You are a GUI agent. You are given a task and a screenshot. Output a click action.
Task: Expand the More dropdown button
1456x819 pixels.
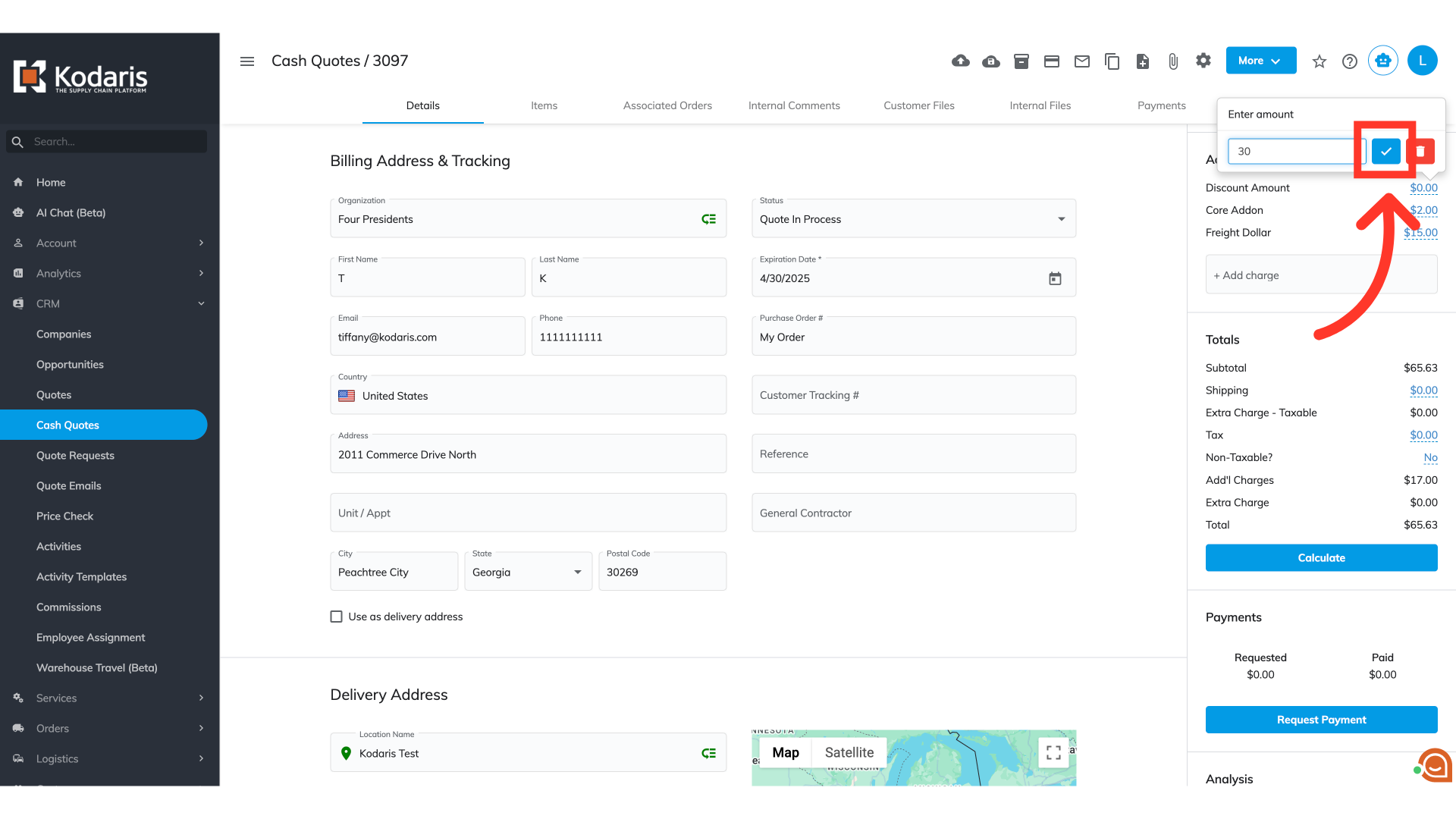click(1260, 61)
